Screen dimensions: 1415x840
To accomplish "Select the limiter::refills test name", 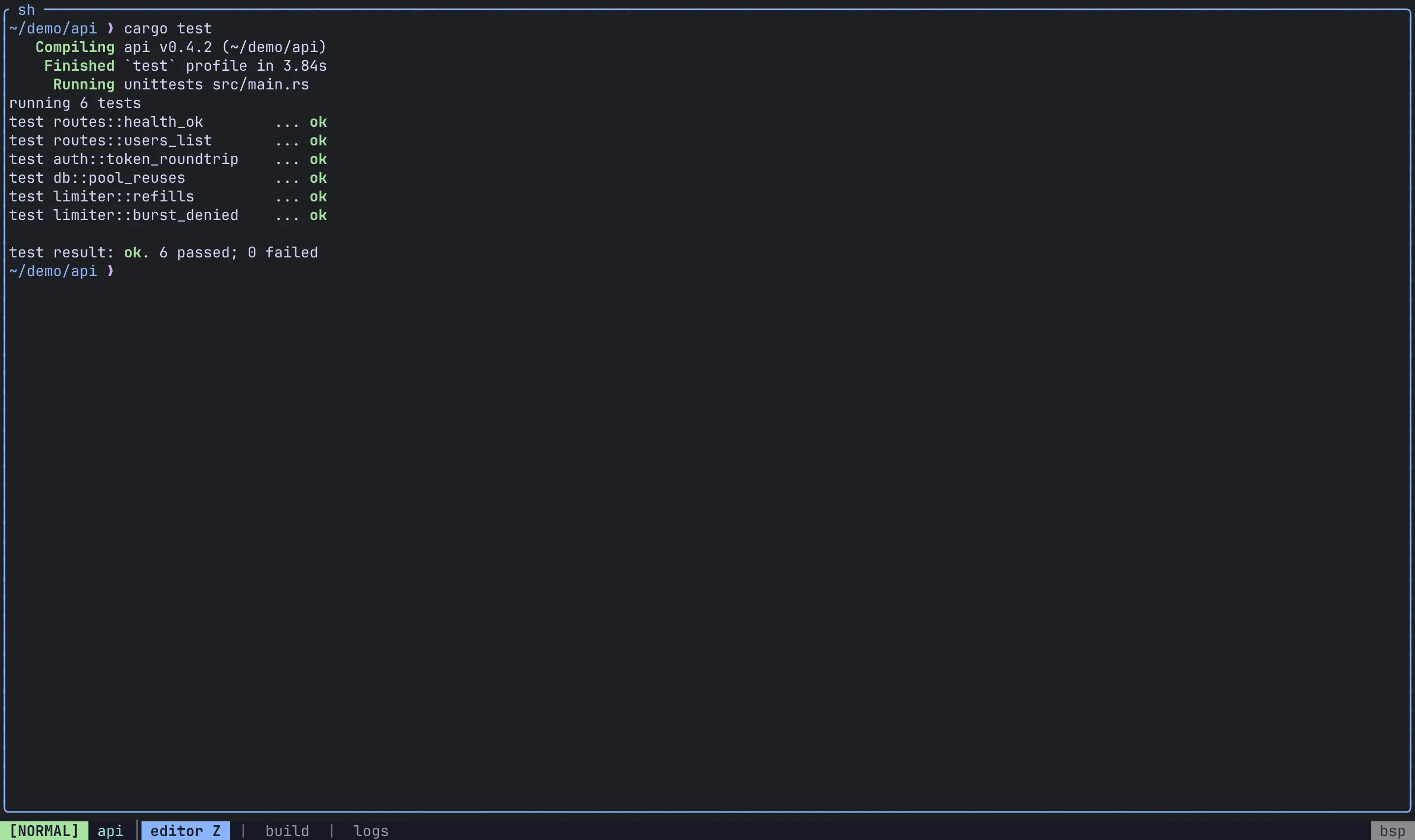I will [123, 196].
